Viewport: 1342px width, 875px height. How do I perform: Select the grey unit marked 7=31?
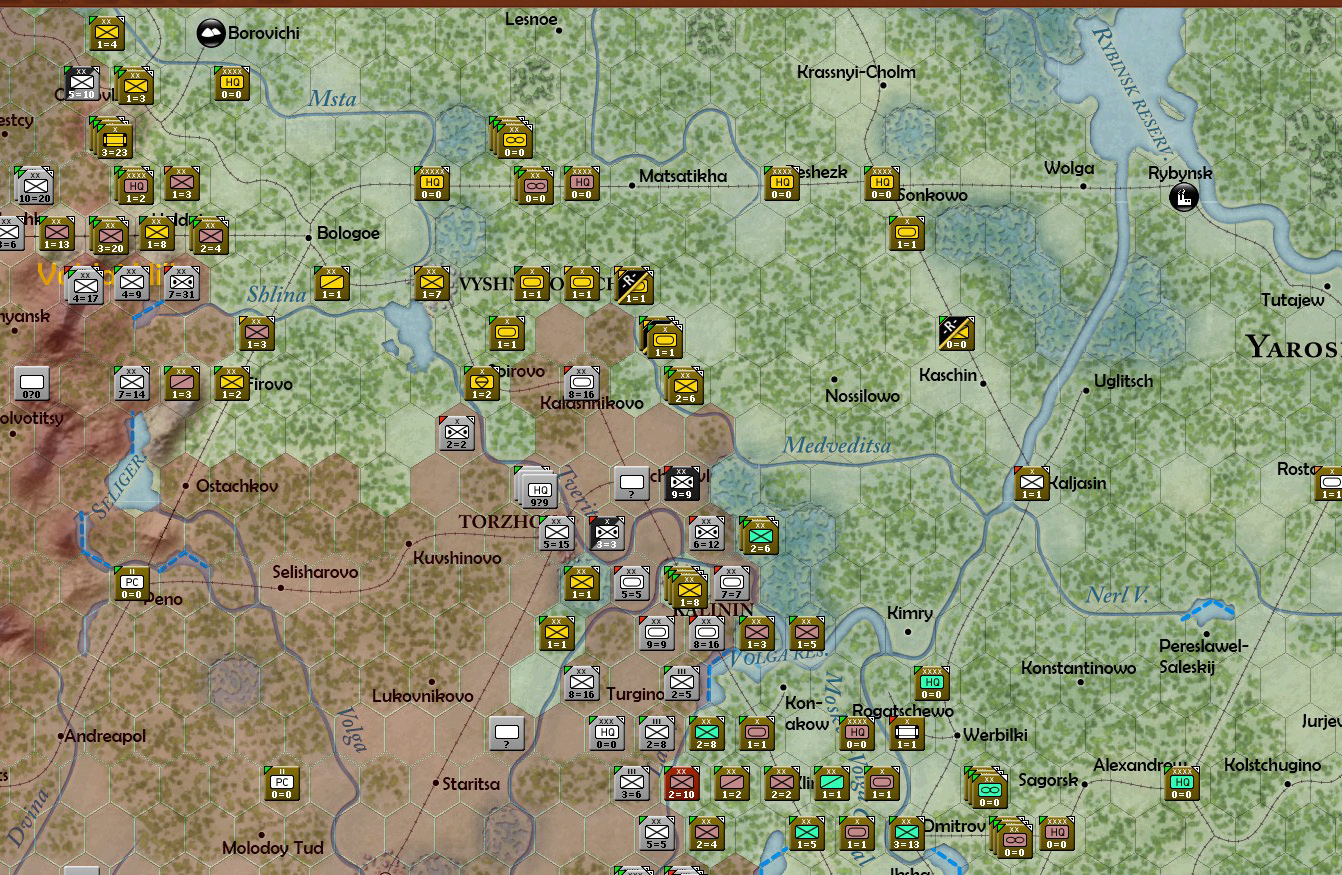click(181, 284)
